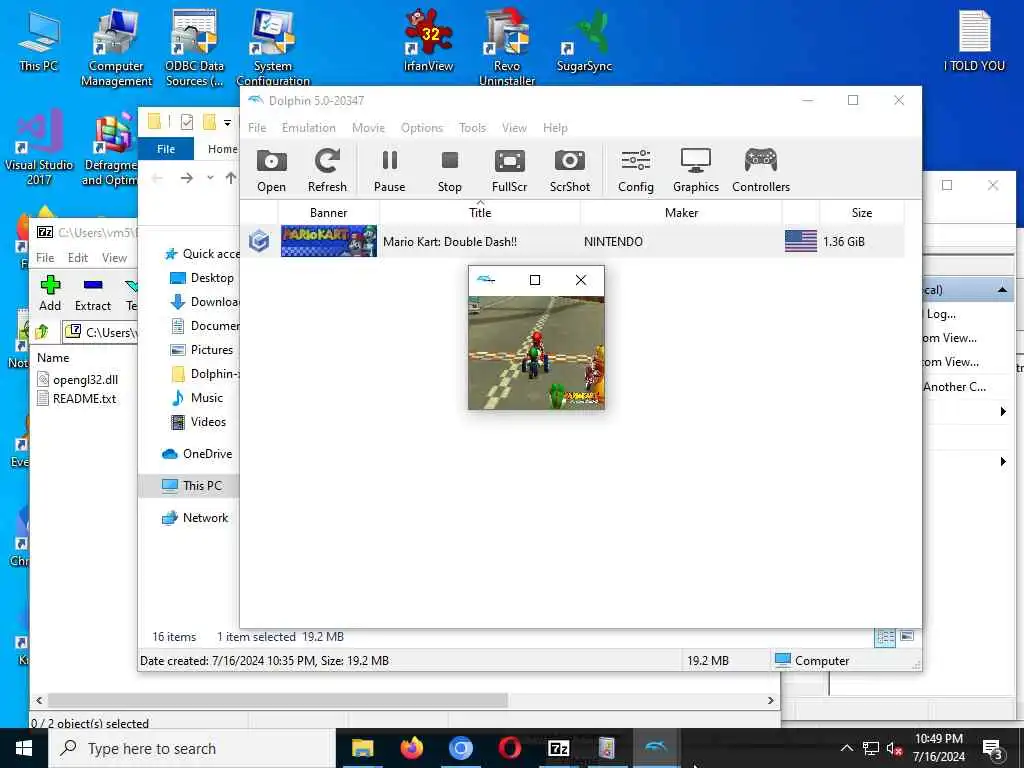Go forward in File Explorer
The width and height of the screenshot is (1024, 768).
(187, 178)
